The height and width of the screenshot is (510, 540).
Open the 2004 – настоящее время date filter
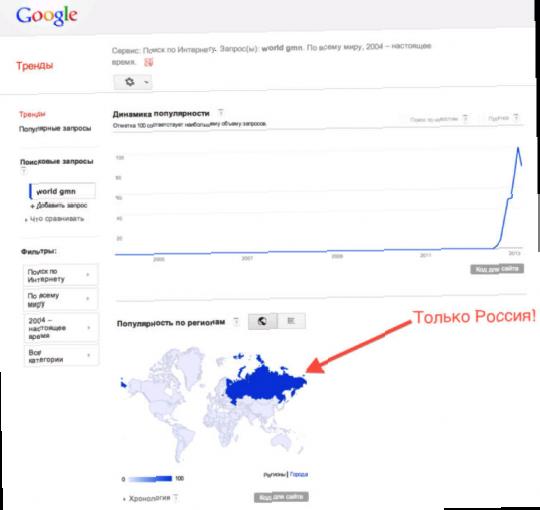61,327
